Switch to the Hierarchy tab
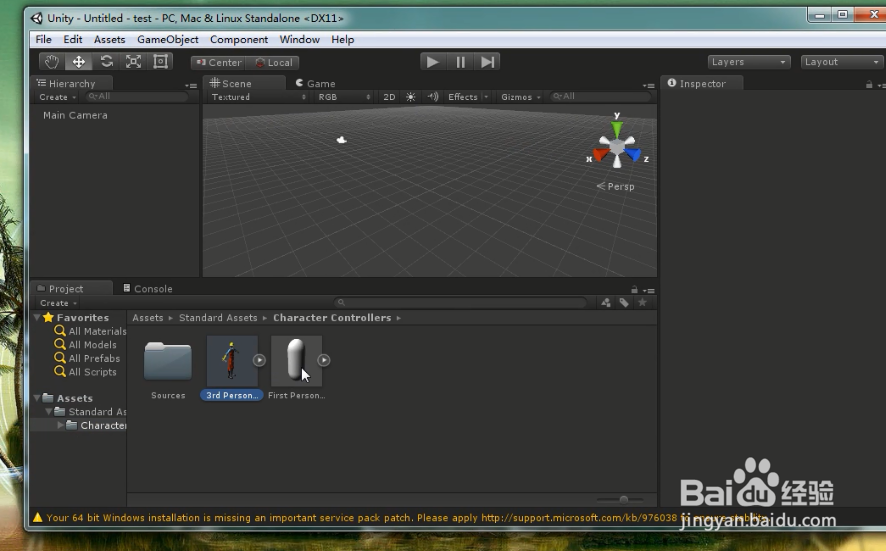 72,84
